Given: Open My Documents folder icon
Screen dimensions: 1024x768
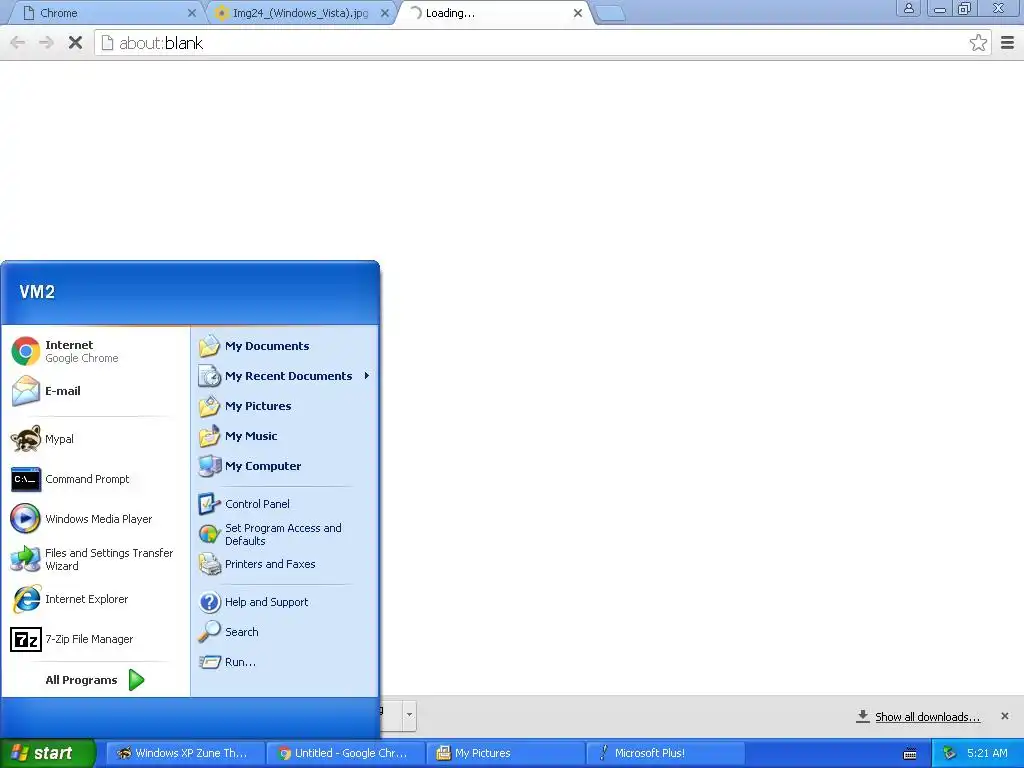Looking at the screenshot, I should pyautogui.click(x=210, y=346).
